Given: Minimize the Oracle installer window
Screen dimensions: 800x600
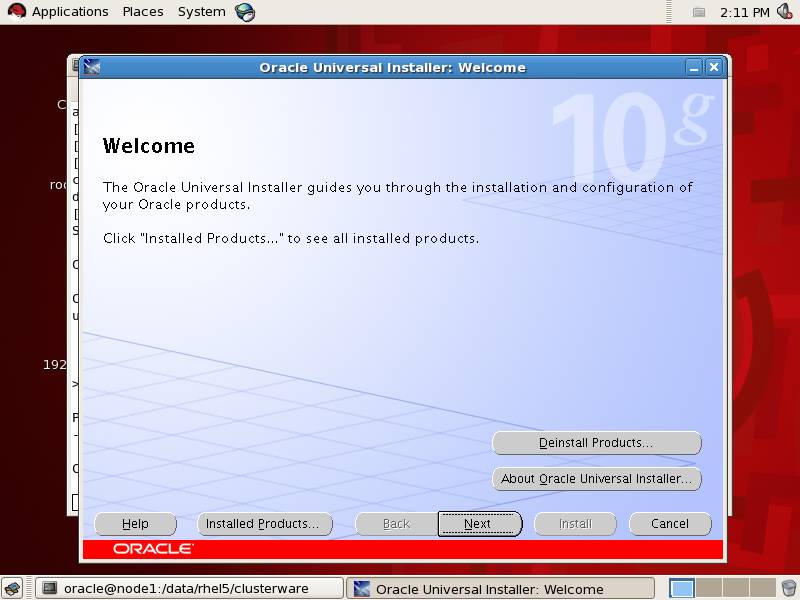Looking at the screenshot, I should point(694,67).
